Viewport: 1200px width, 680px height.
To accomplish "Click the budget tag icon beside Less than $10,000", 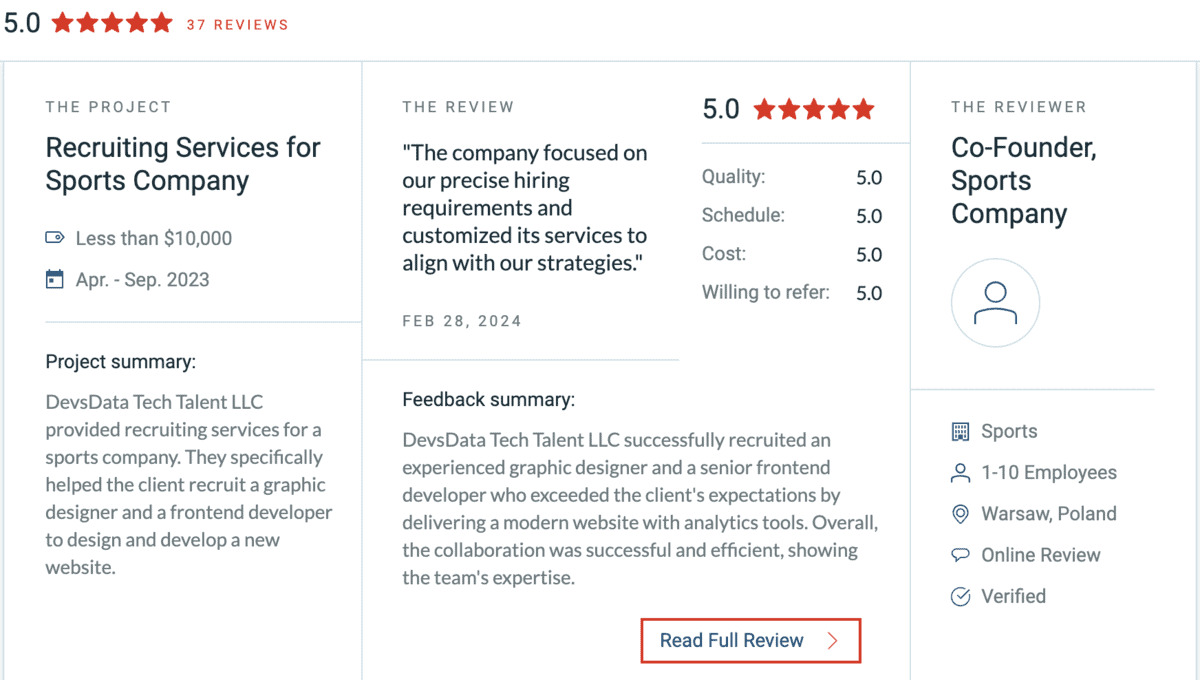I will (55, 238).
